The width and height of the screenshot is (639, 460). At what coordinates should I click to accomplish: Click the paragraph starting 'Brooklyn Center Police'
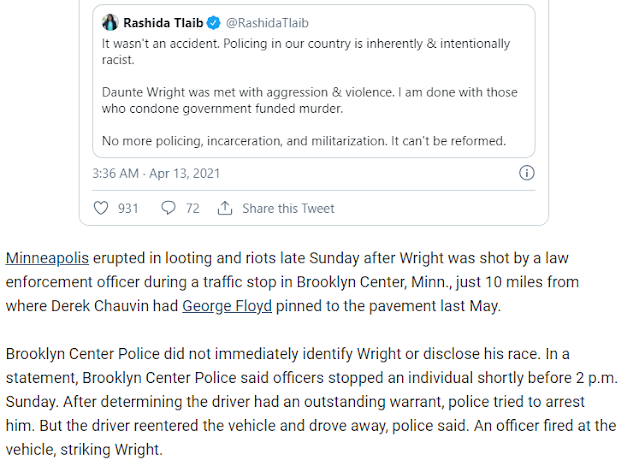coord(312,401)
